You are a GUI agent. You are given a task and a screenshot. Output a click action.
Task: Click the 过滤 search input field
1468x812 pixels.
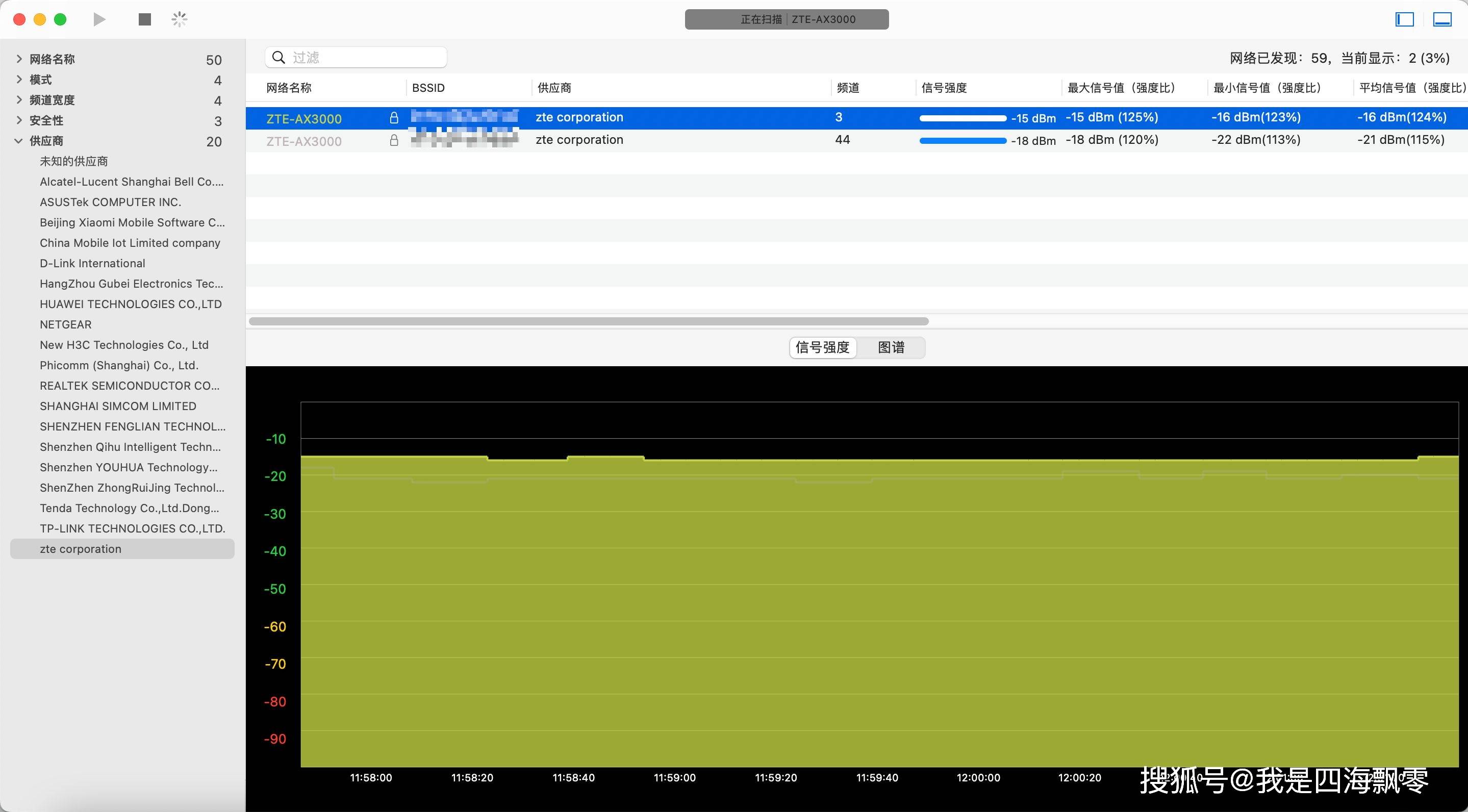pyautogui.click(x=365, y=58)
